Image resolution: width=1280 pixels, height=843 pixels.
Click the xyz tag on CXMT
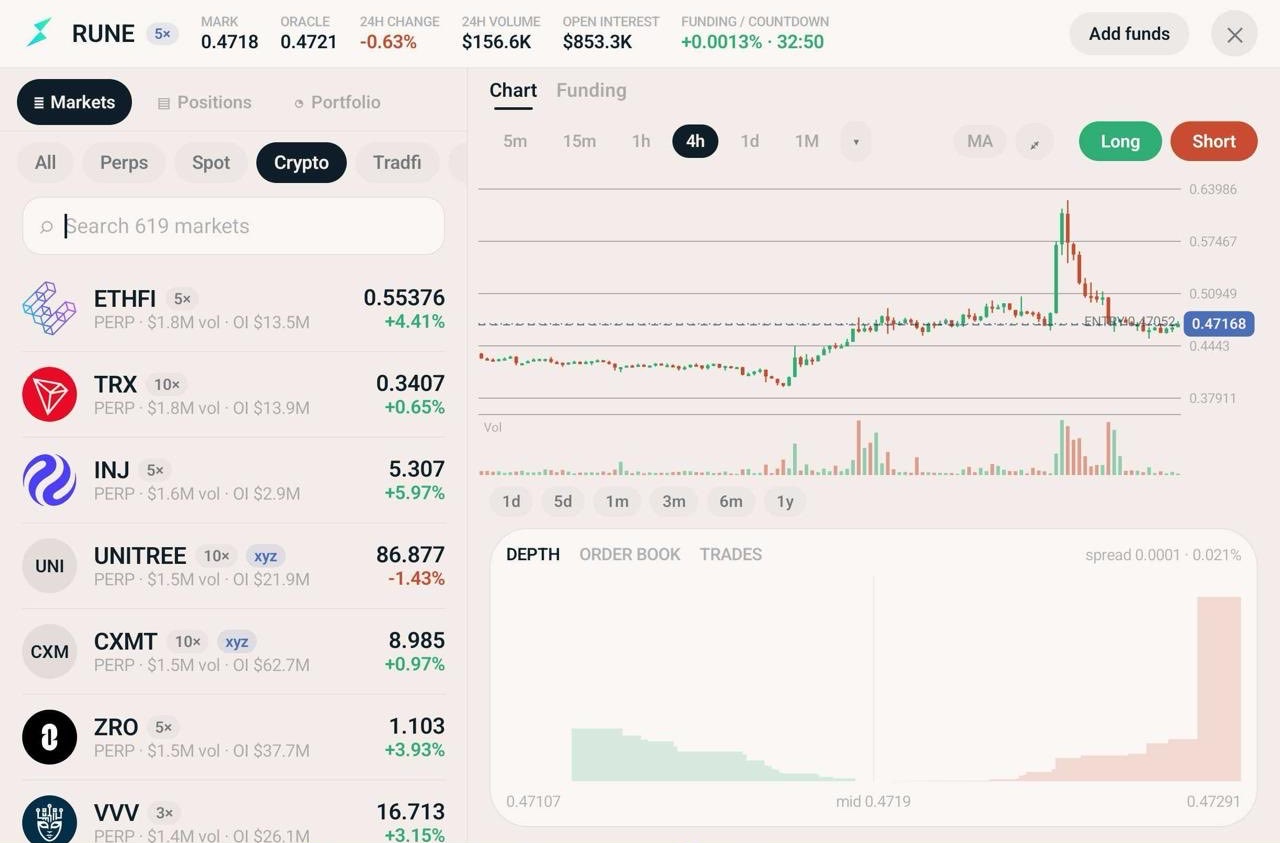point(236,642)
